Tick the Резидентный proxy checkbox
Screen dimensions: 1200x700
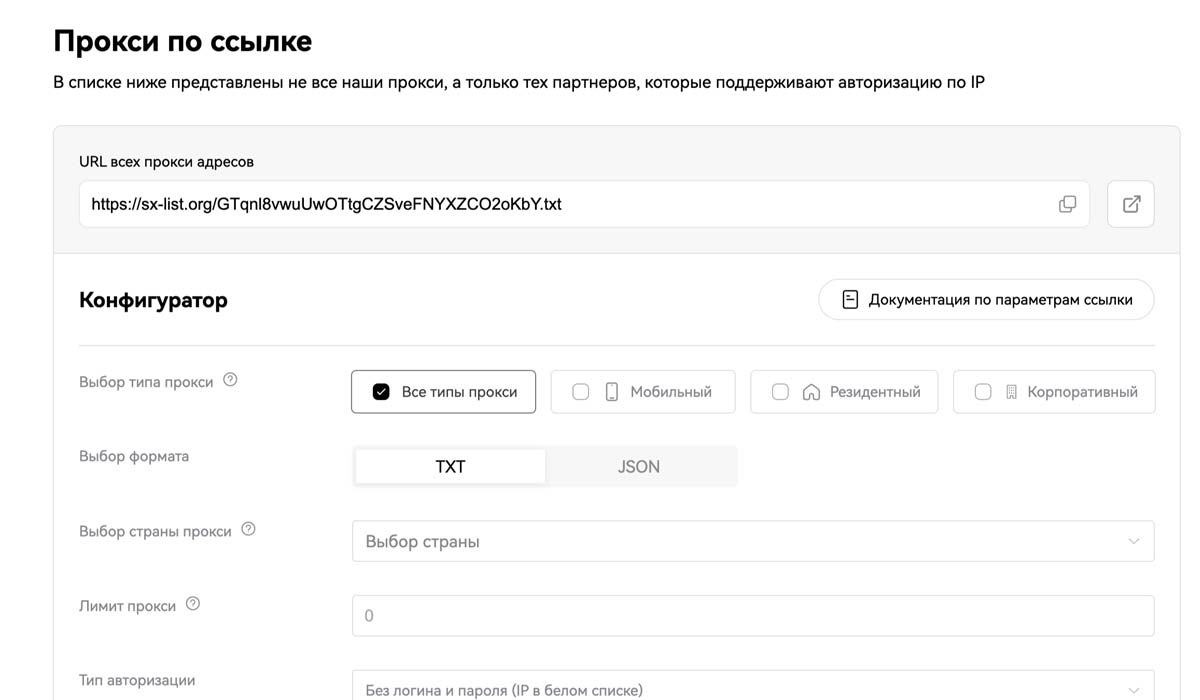(x=780, y=392)
